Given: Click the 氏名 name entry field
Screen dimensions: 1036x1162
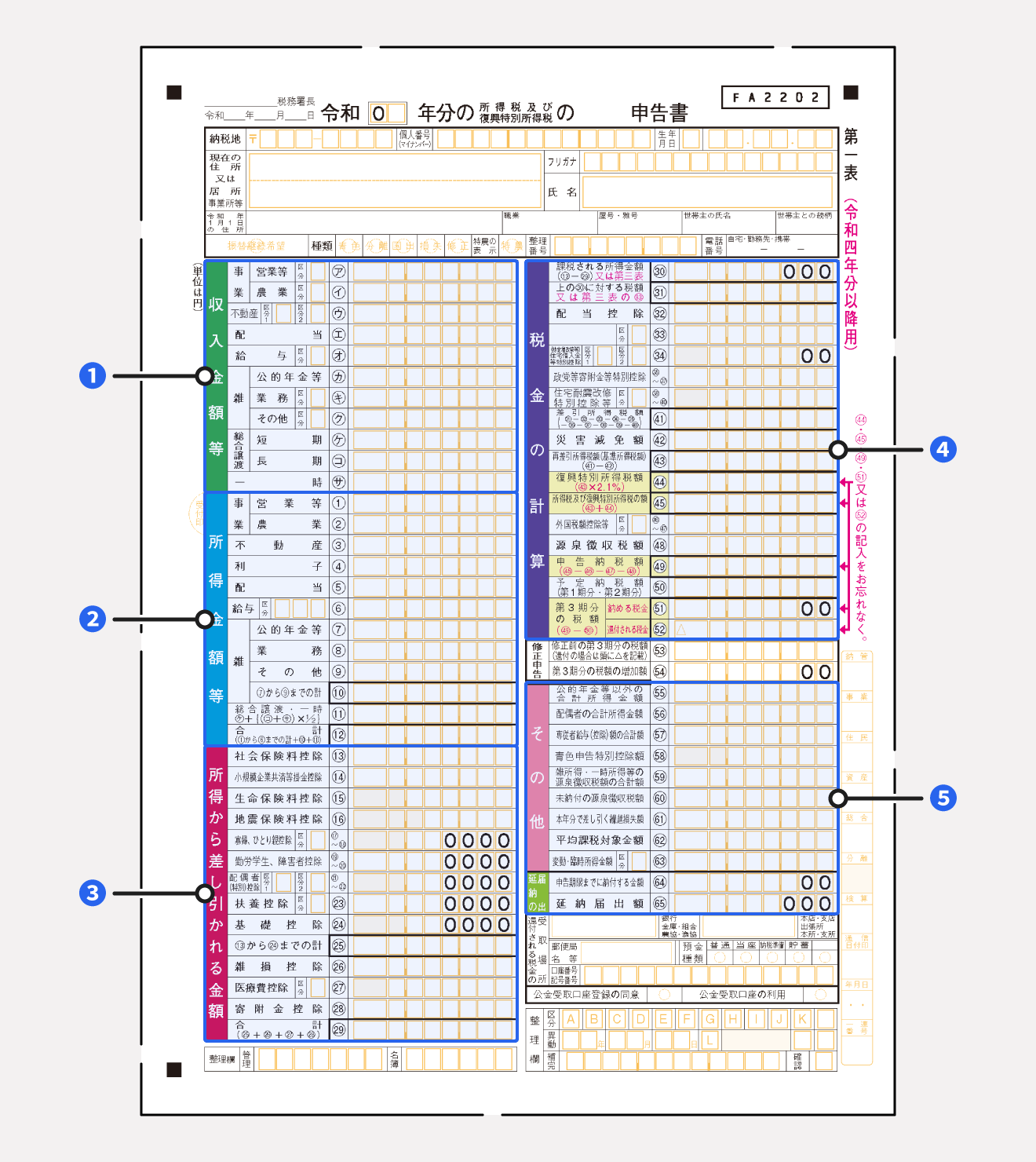Looking at the screenshot, I should coord(707,192).
